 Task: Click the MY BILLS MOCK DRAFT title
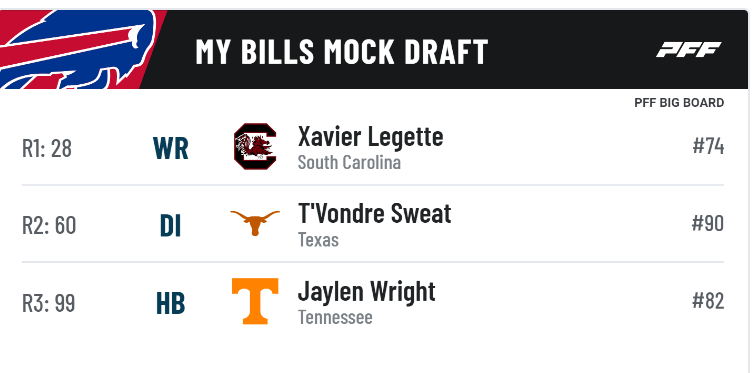click(341, 52)
